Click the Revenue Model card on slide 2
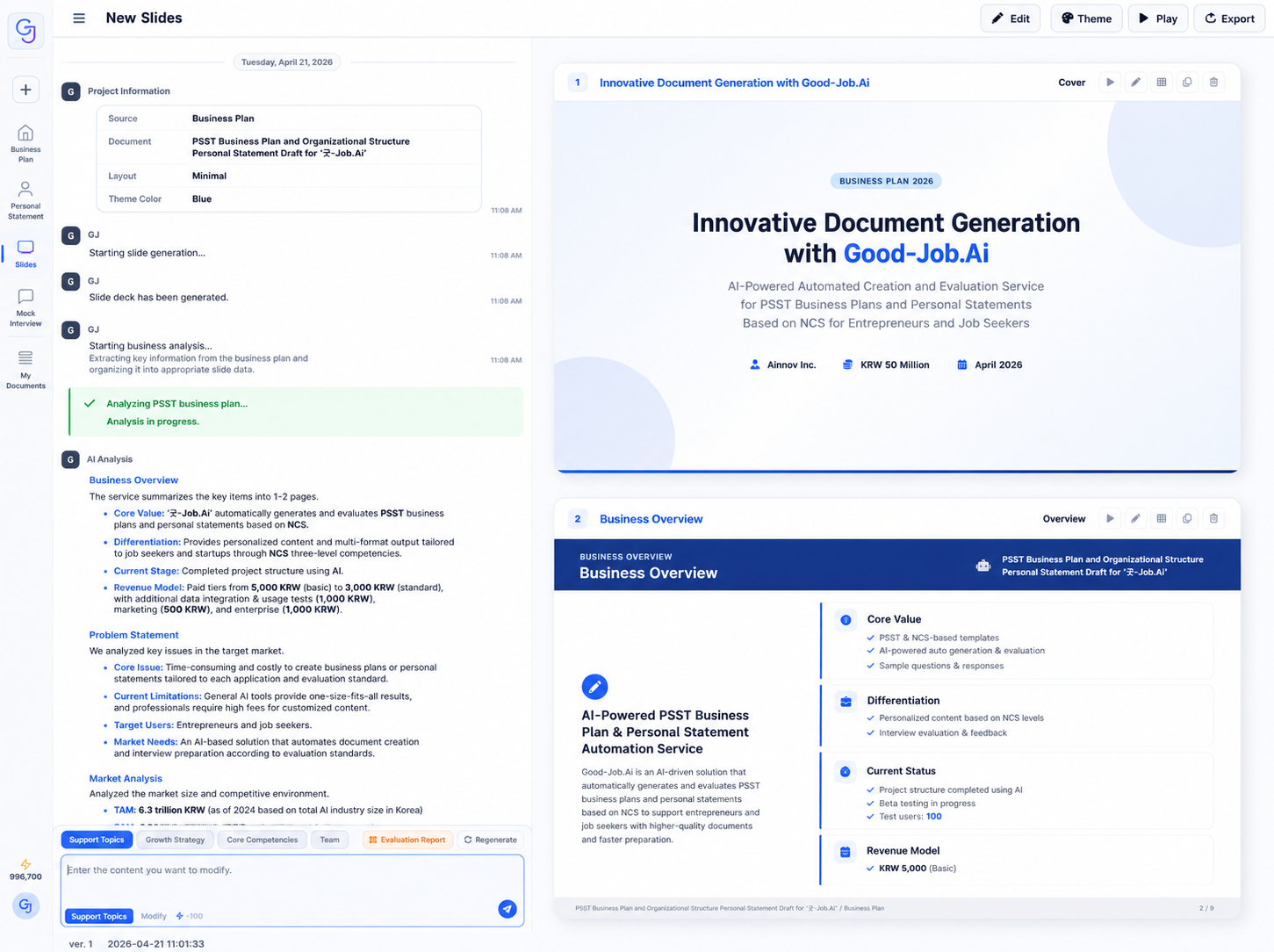This screenshot has height=952, width=1274. 1017,859
